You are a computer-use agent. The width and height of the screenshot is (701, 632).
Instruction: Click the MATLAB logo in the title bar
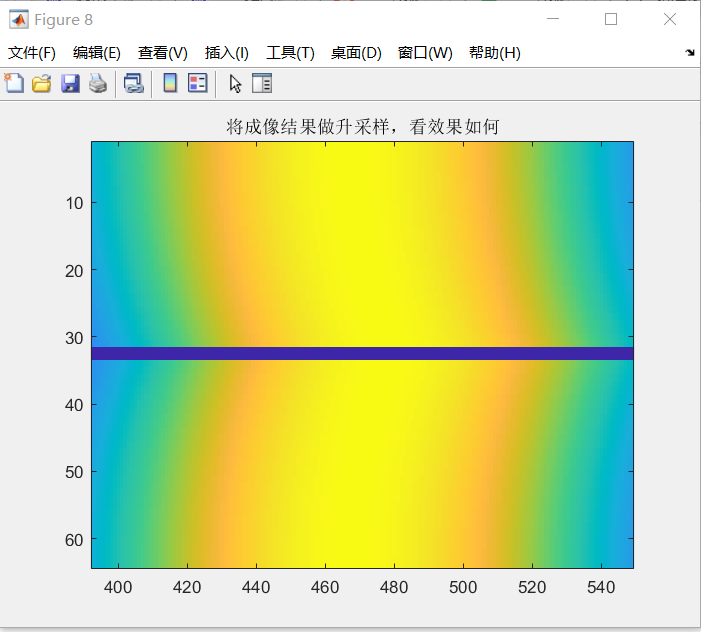(18, 19)
